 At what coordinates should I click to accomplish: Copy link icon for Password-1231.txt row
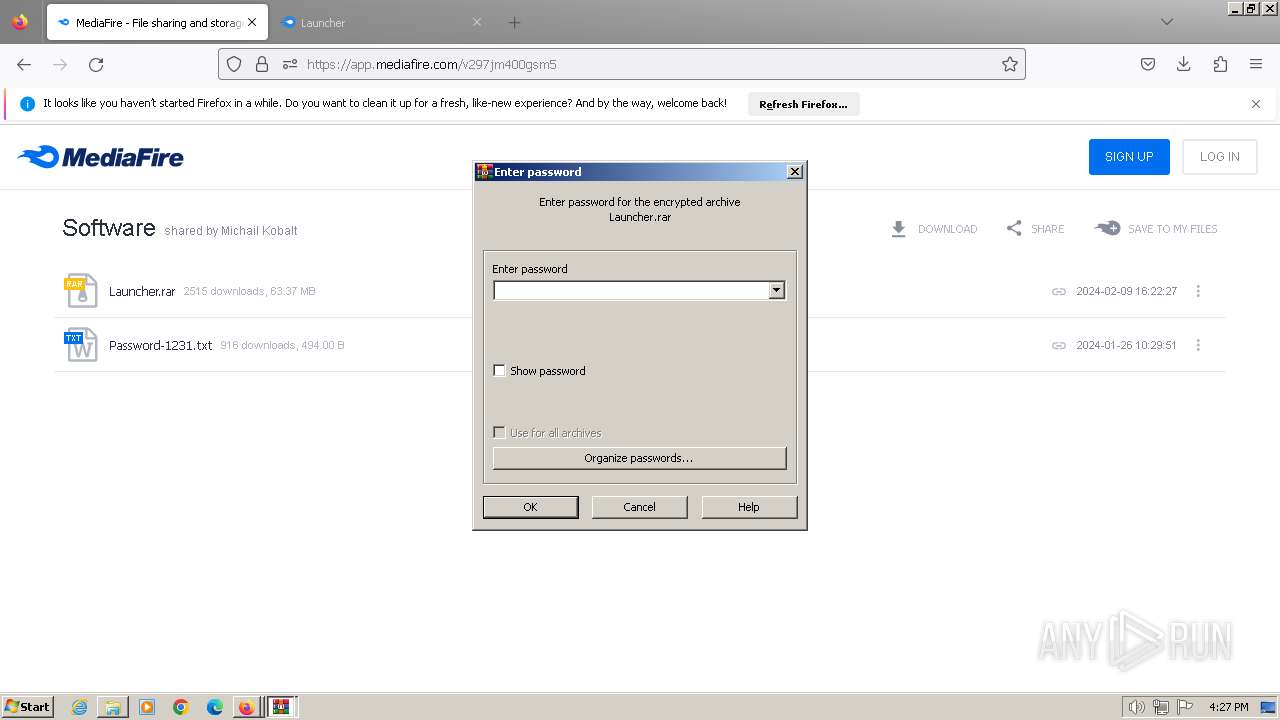(x=1058, y=345)
